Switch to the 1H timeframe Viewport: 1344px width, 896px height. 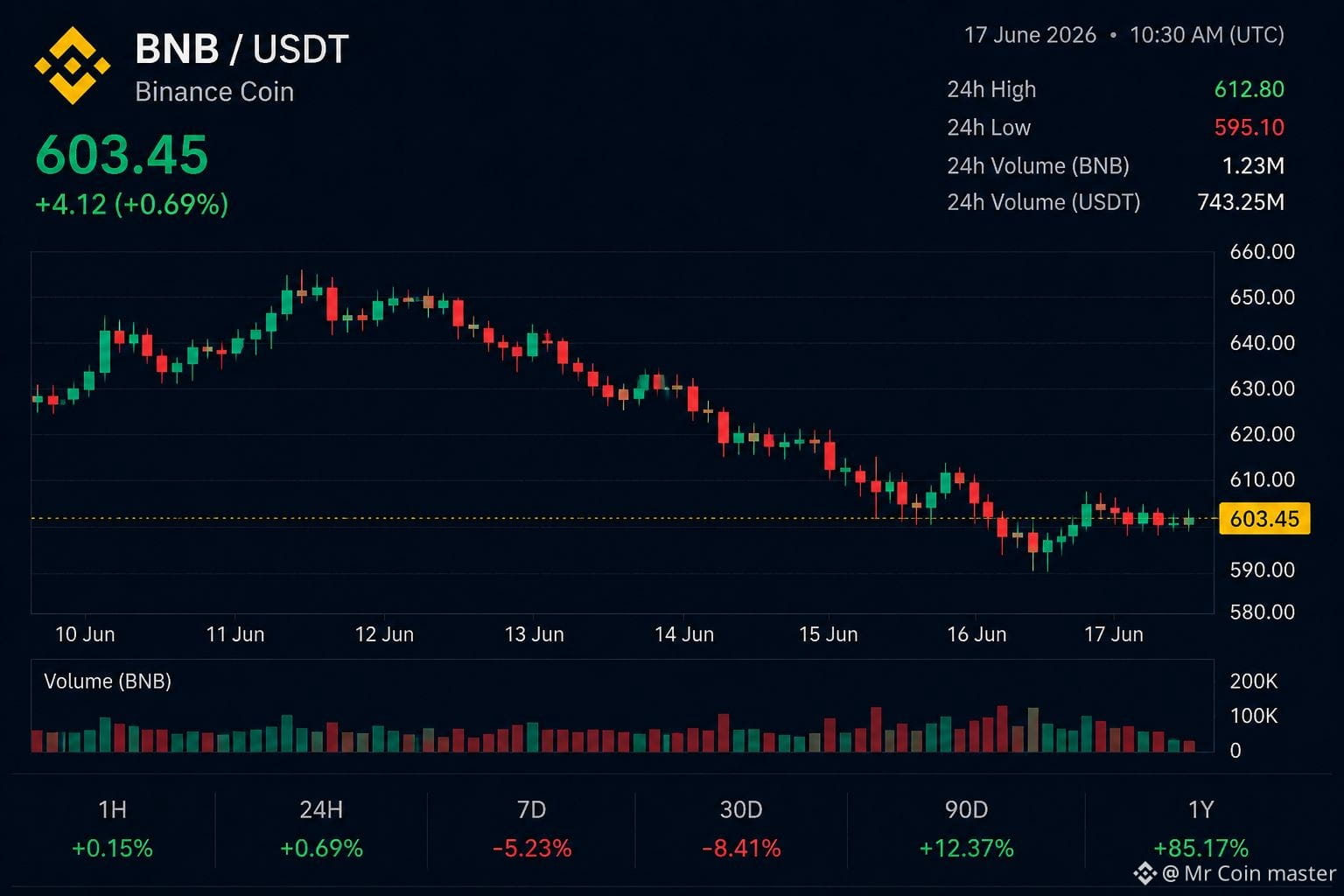click(x=113, y=810)
